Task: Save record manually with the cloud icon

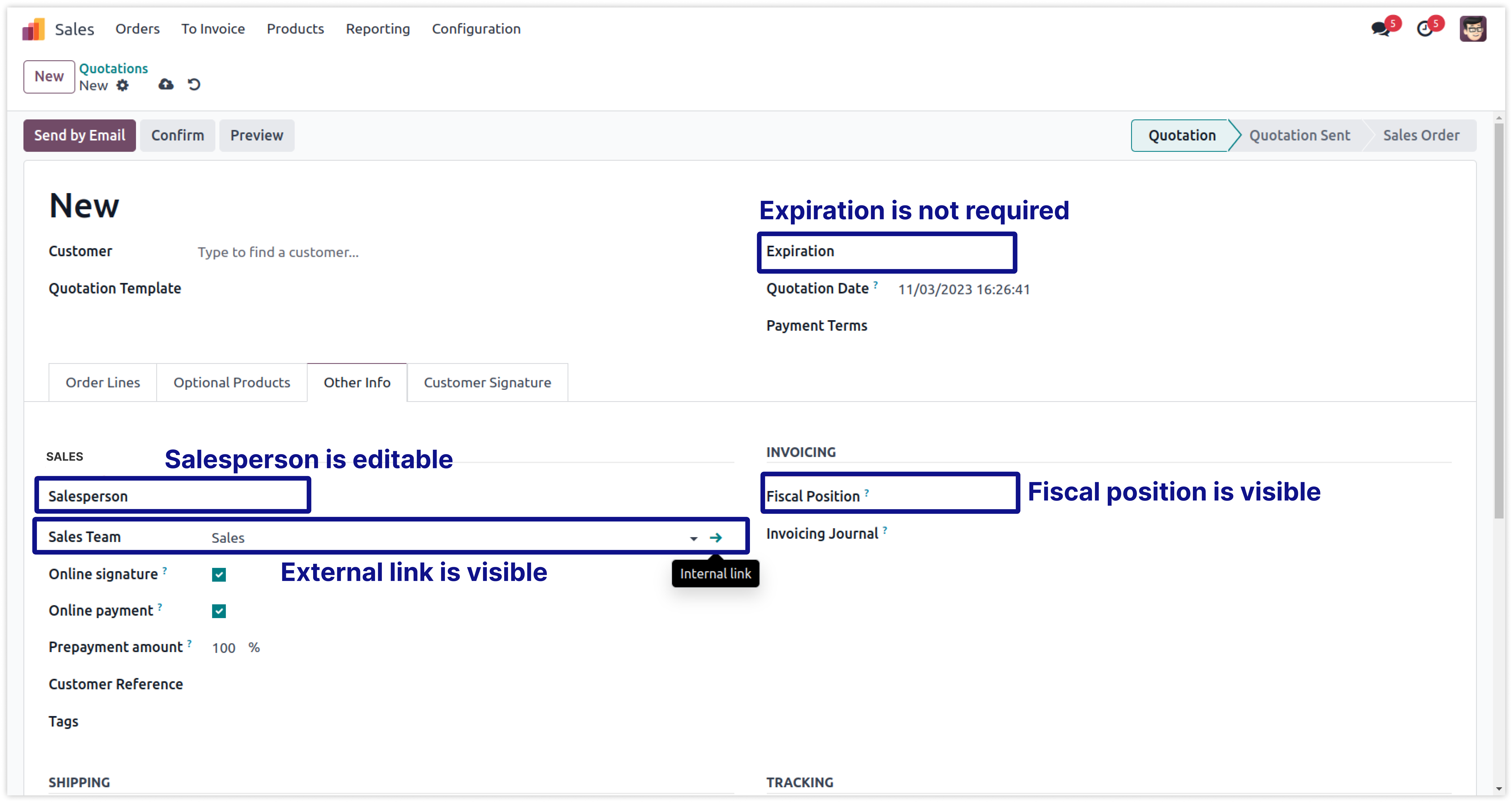Action: [166, 84]
